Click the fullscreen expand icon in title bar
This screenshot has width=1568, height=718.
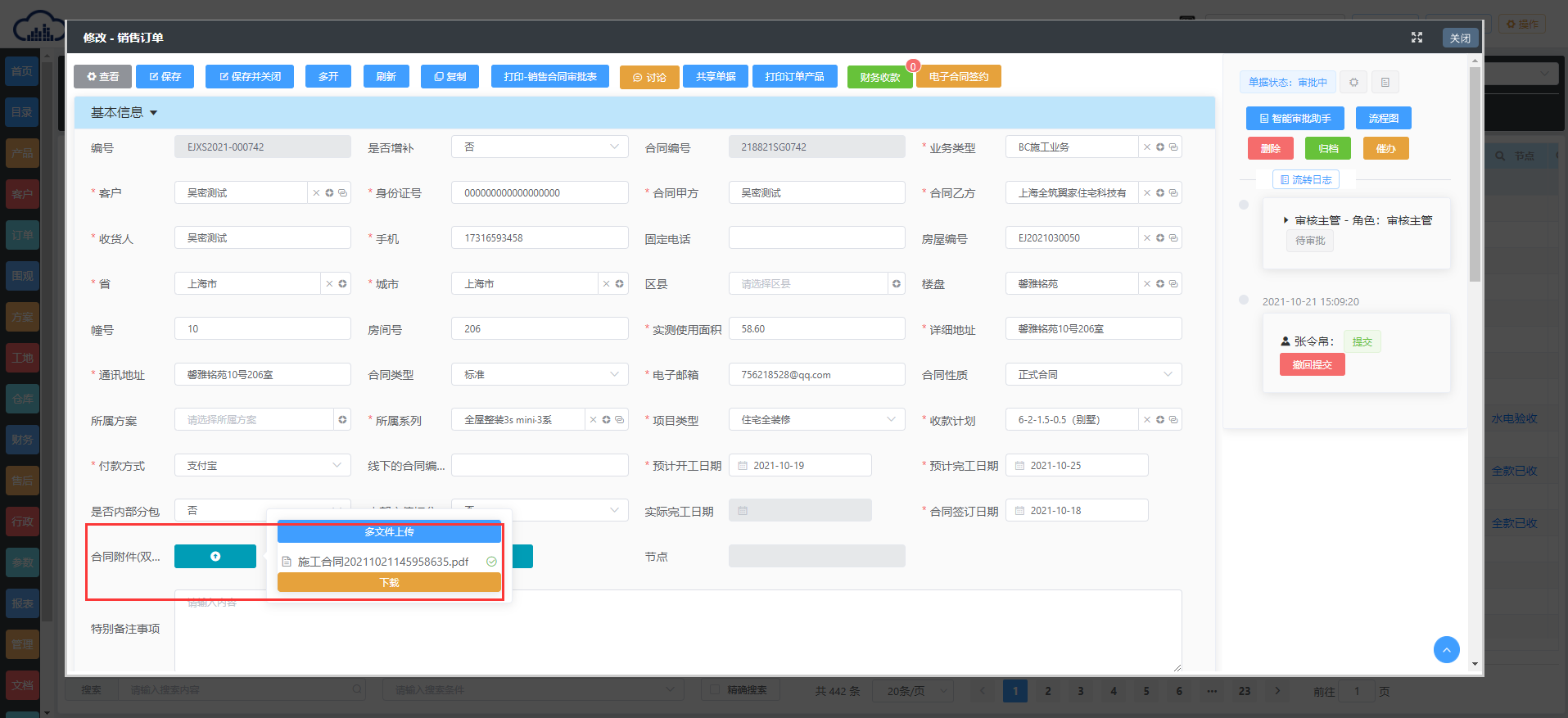(1417, 38)
